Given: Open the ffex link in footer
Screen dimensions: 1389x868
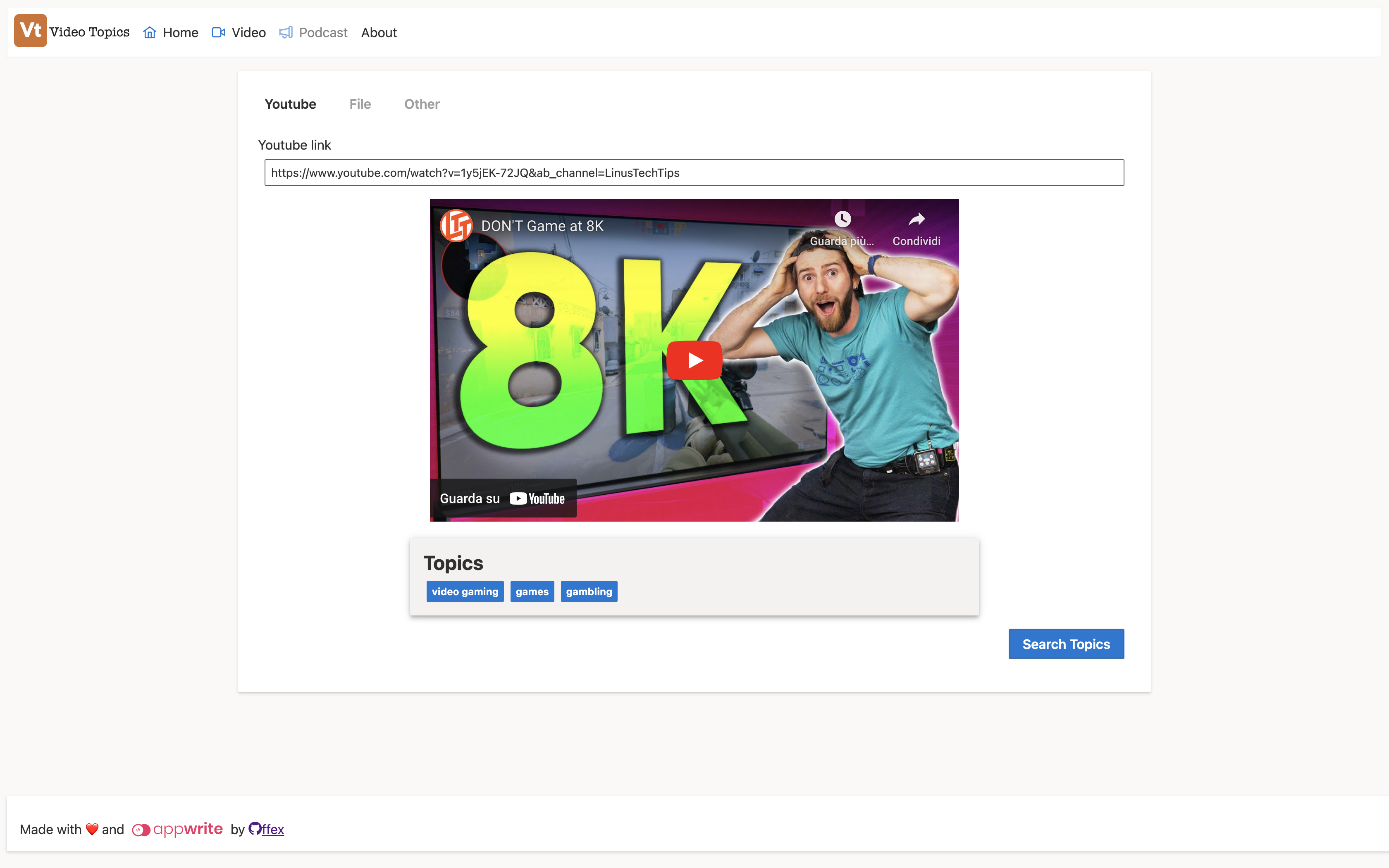Looking at the screenshot, I should [273, 830].
